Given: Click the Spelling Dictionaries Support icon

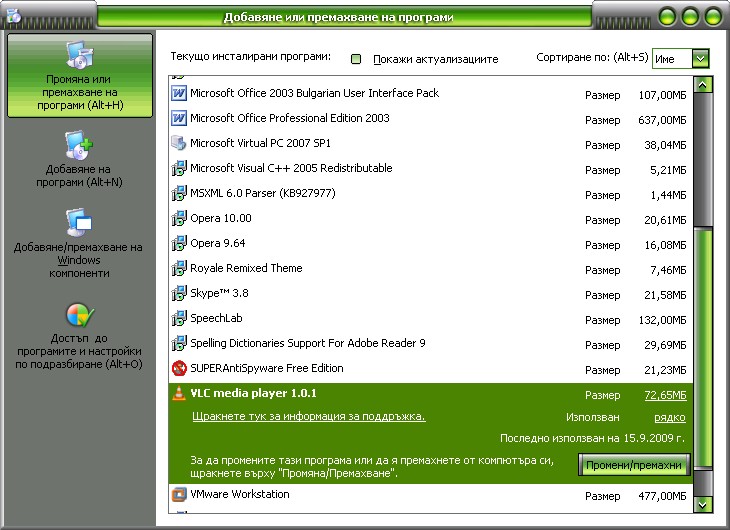Looking at the screenshot, I should [x=179, y=343].
